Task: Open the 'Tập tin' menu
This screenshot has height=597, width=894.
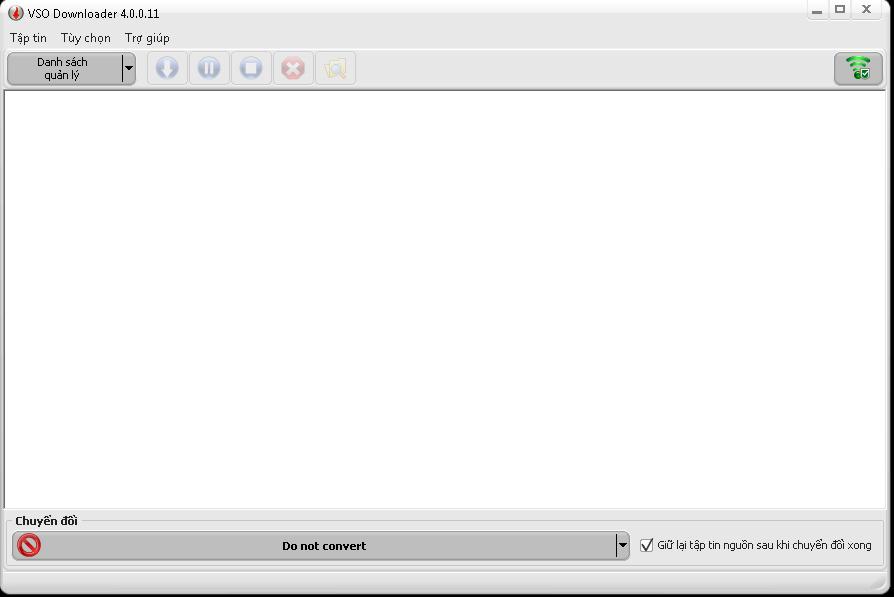Action: tap(28, 38)
